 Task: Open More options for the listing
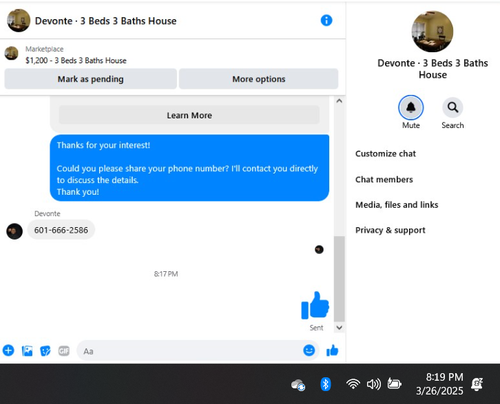pos(259,79)
